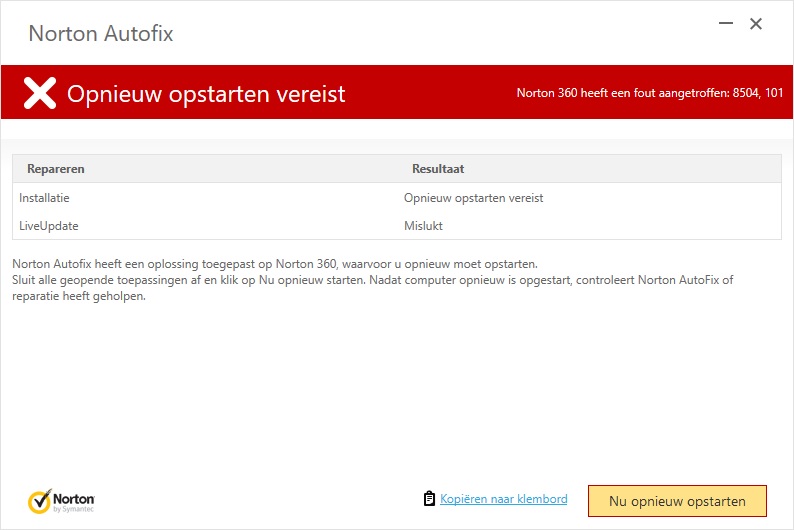Close the Norton Autofix dialog
Screen dimensions: 794x530
coord(757,24)
